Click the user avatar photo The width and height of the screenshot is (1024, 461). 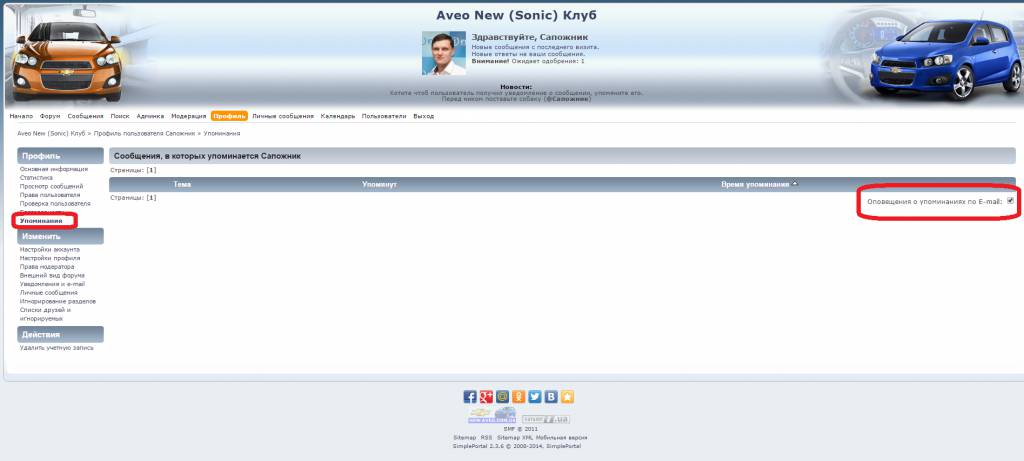click(x=443, y=54)
